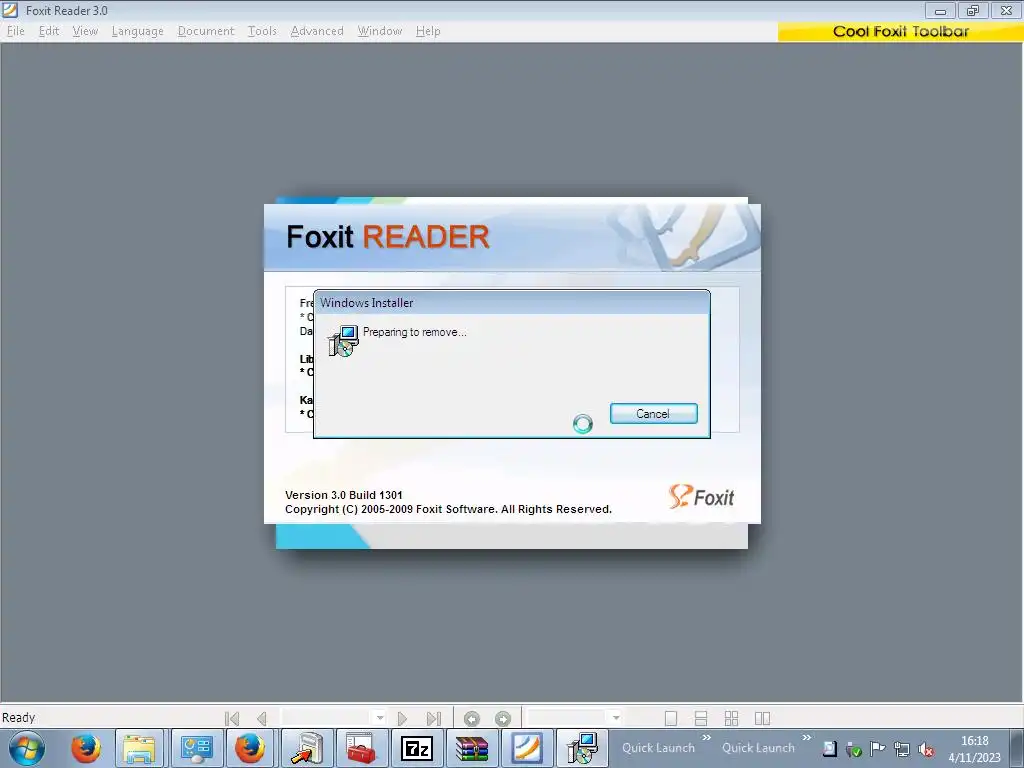
Task: Open the zoom level dropdown
Action: tap(615, 718)
